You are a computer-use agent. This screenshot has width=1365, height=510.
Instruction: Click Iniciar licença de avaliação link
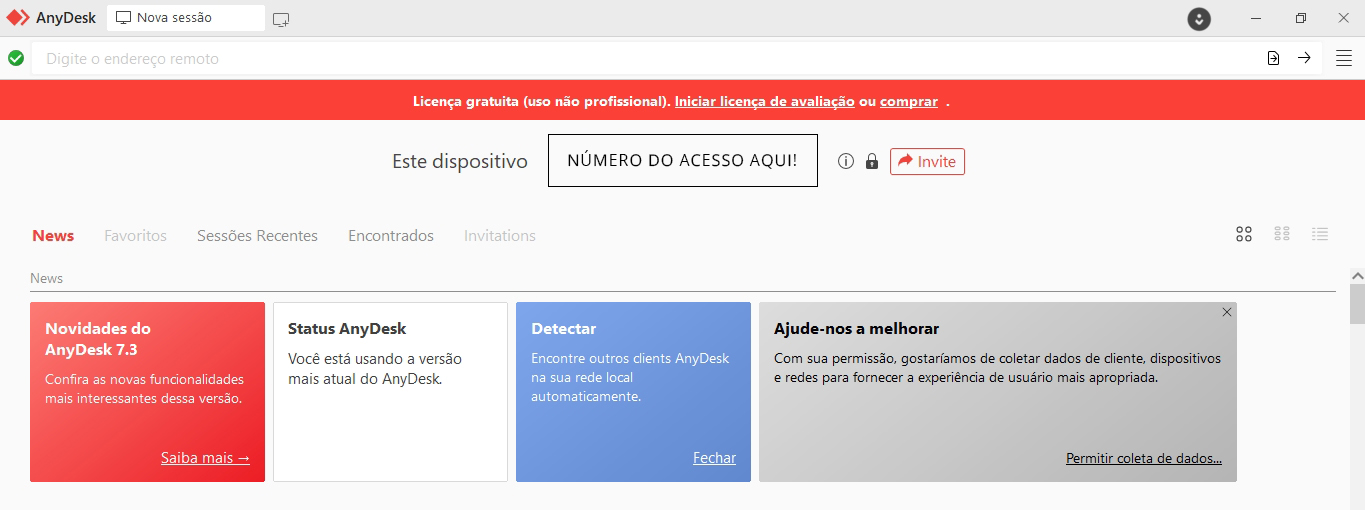click(x=764, y=101)
